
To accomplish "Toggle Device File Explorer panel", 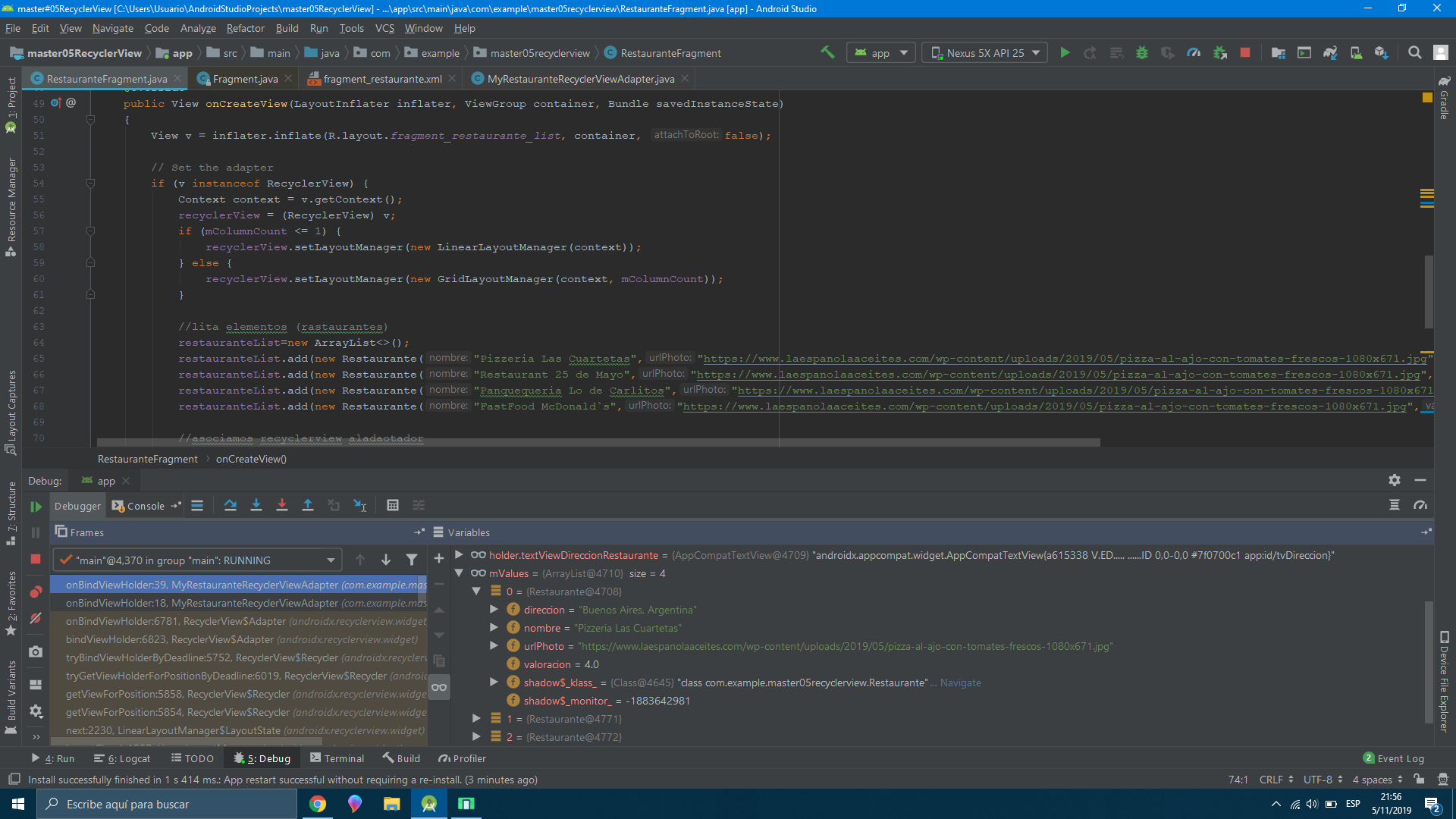I will tap(1445, 682).
